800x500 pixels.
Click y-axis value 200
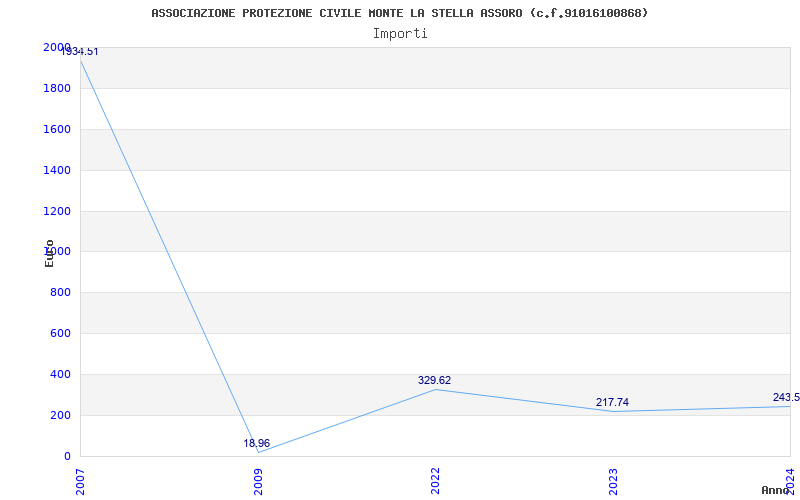(x=60, y=415)
